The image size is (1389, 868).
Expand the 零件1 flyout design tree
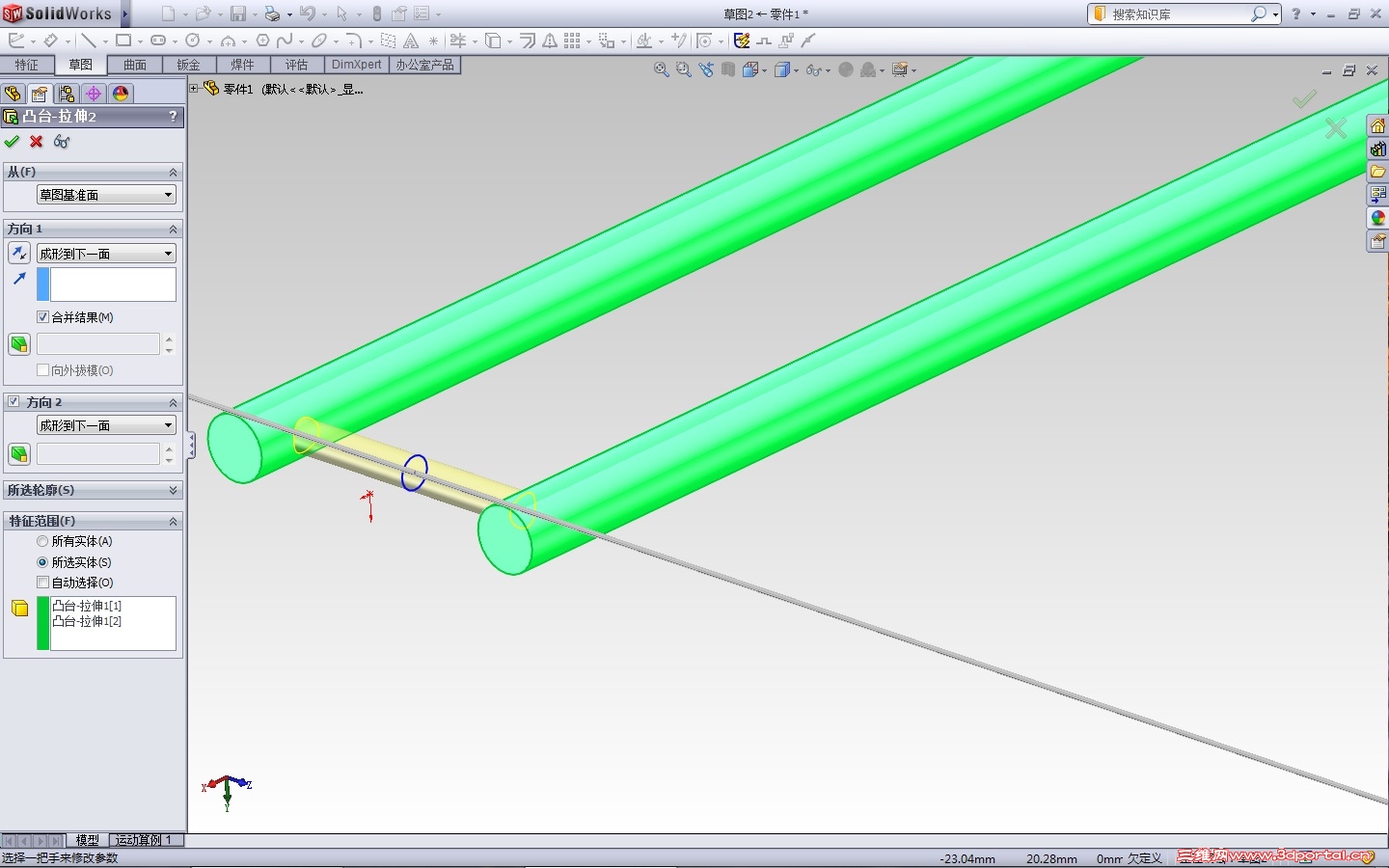point(194,89)
